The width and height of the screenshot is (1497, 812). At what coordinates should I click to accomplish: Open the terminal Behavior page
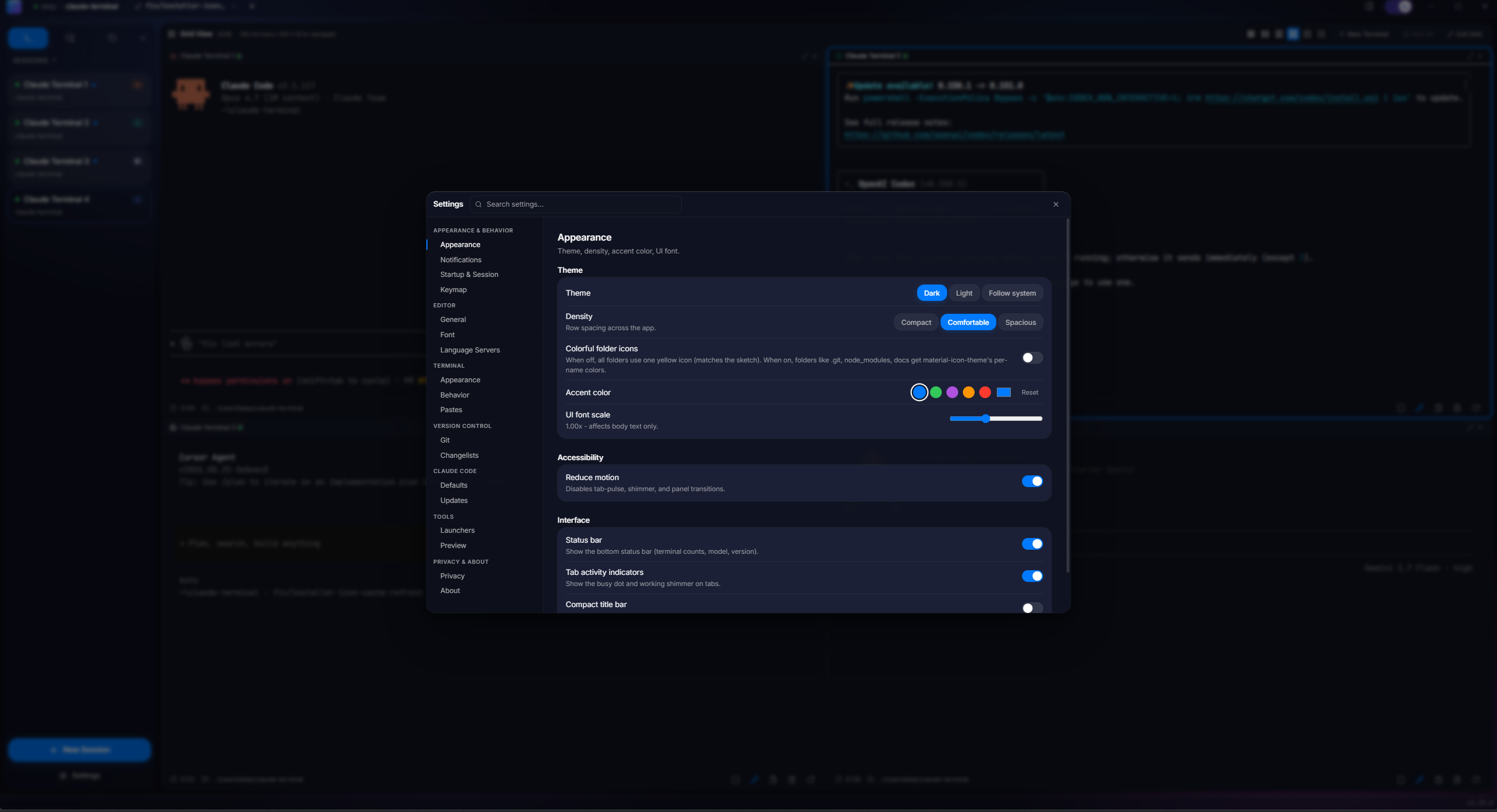pos(454,395)
